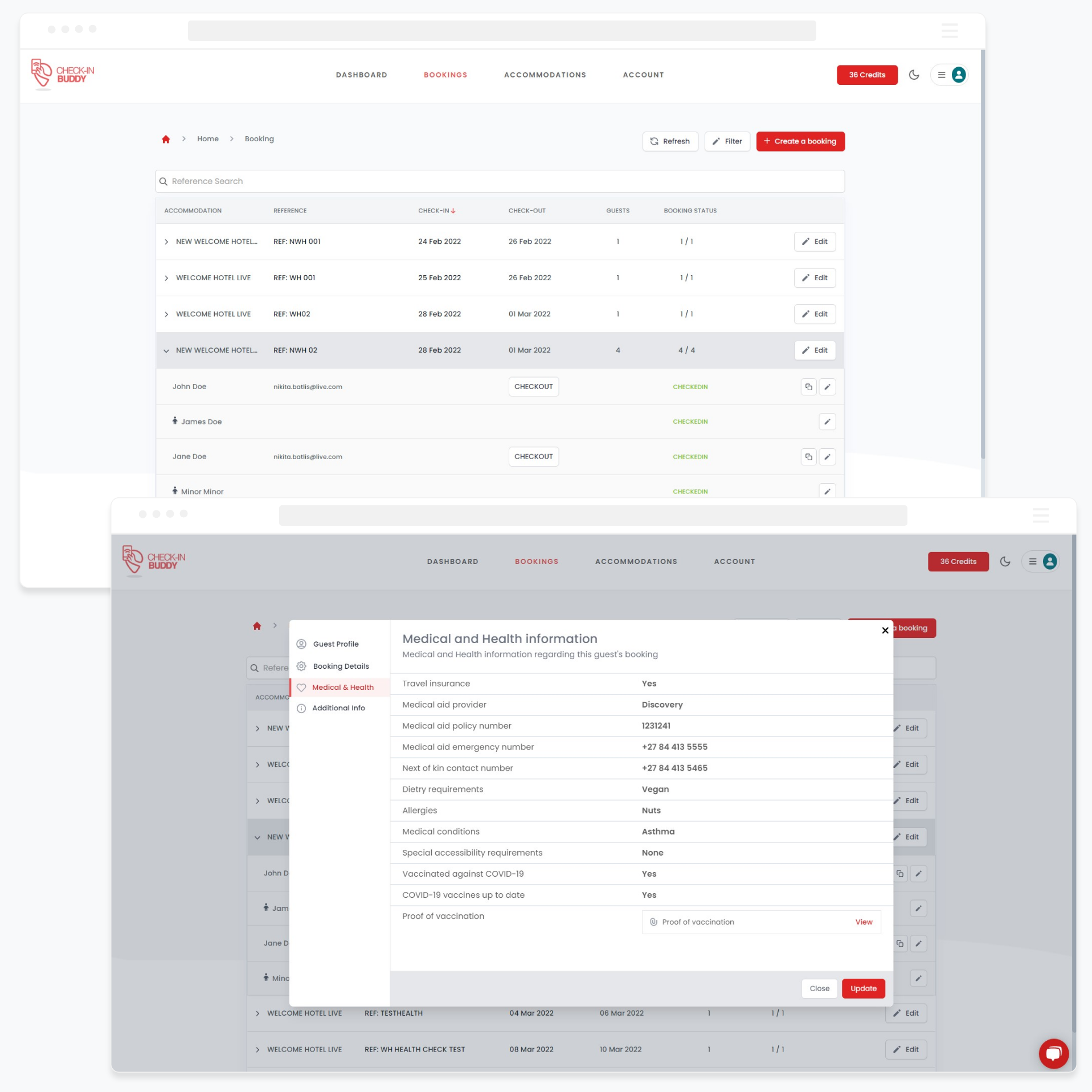Click Check-In Buddy logo in front window

click(x=154, y=561)
